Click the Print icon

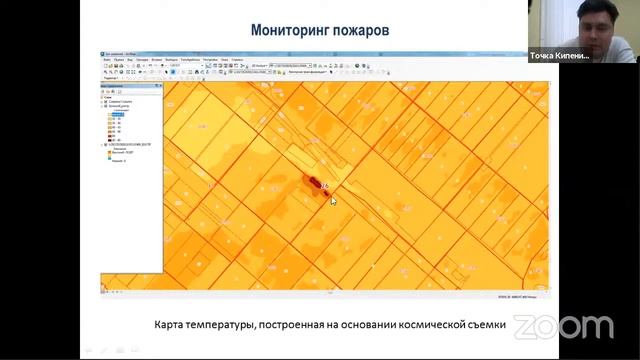tap(121, 66)
